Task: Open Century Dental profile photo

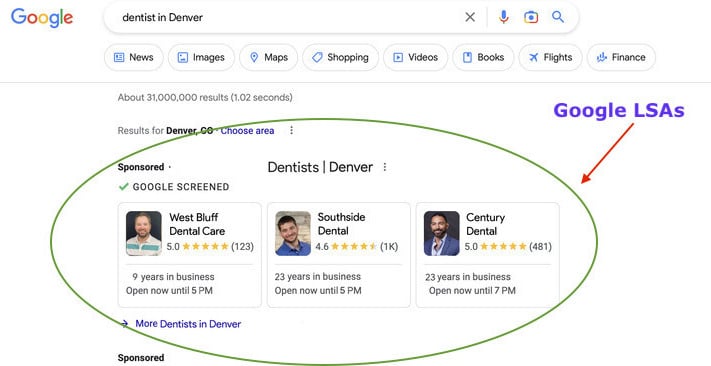Action: point(442,234)
